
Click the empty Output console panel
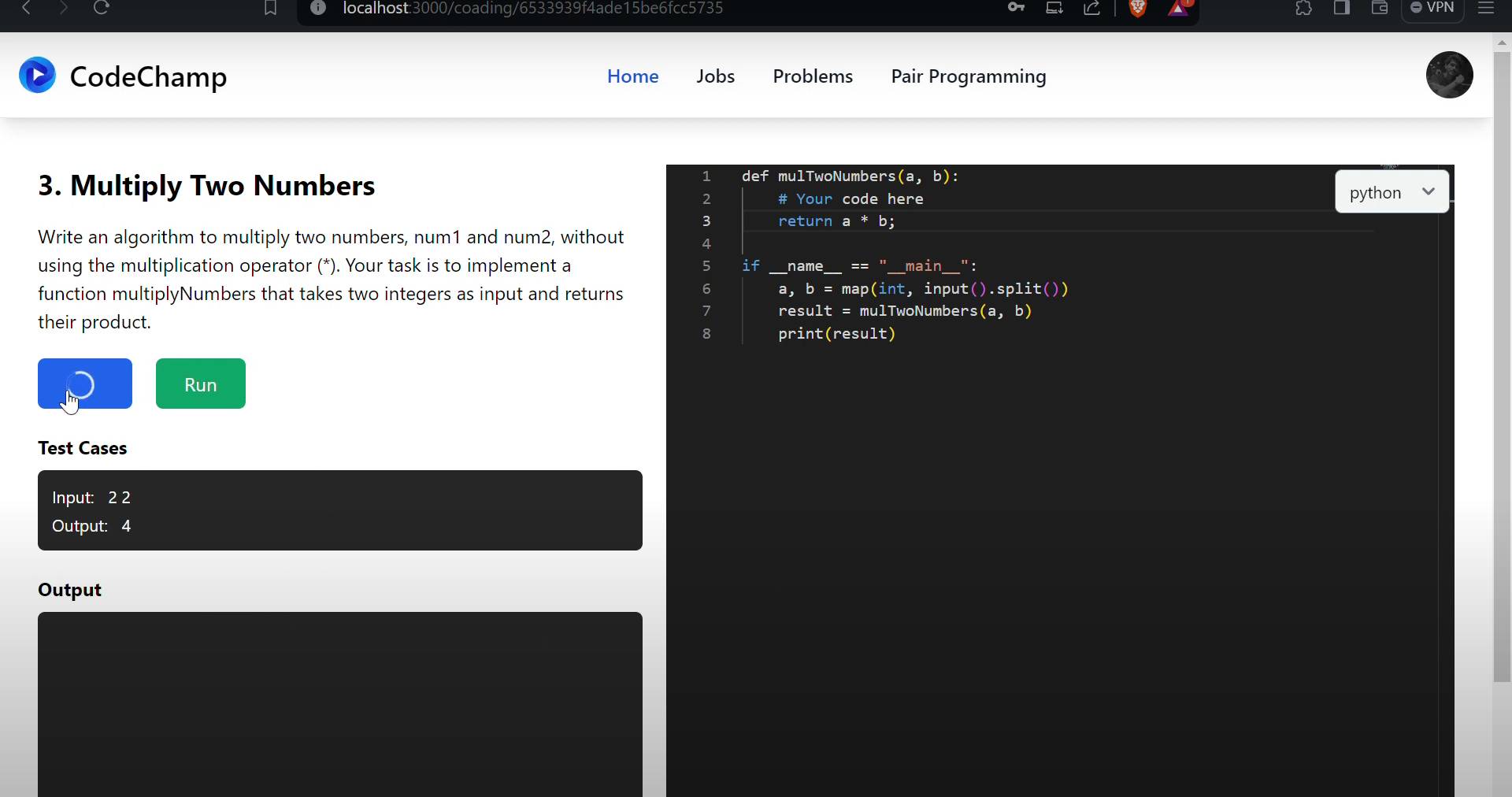pyautogui.click(x=340, y=704)
